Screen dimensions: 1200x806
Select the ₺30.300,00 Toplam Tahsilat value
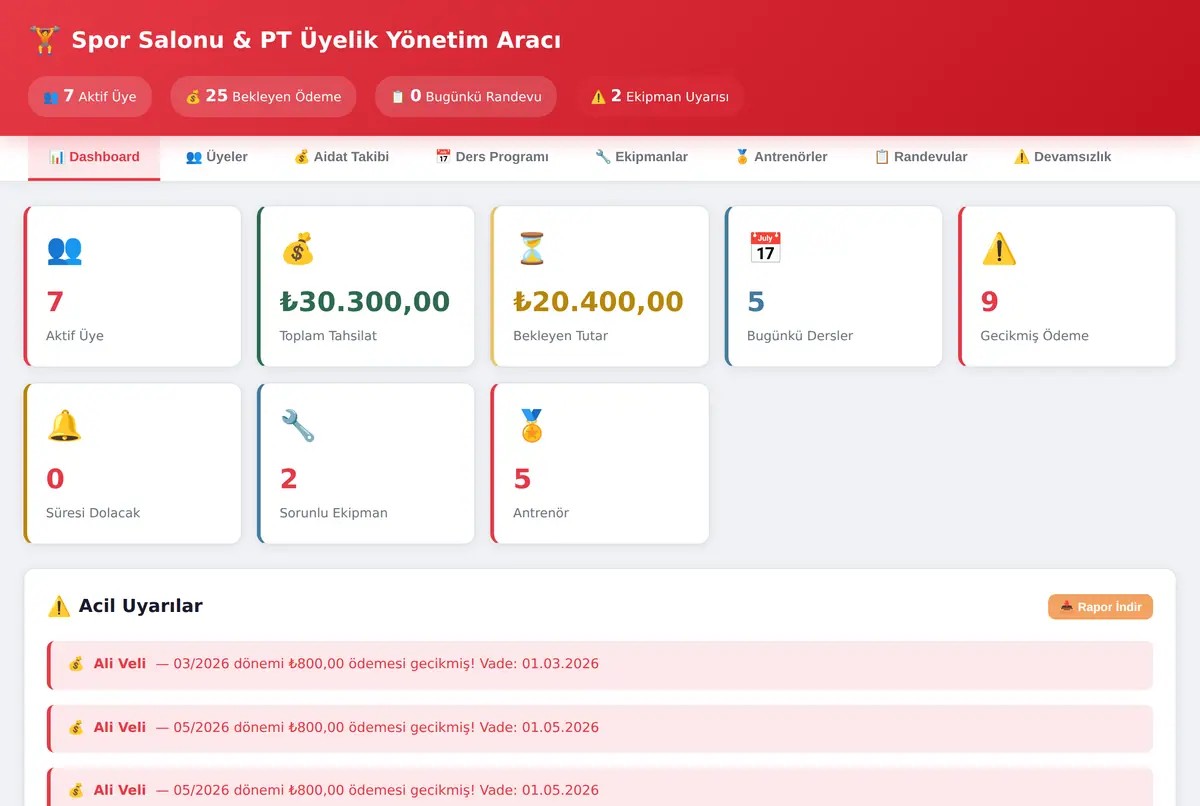point(365,301)
